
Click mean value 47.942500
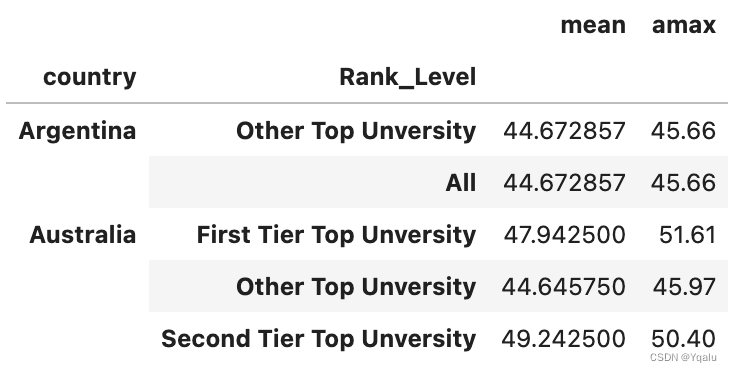click(x=564, y=235)
